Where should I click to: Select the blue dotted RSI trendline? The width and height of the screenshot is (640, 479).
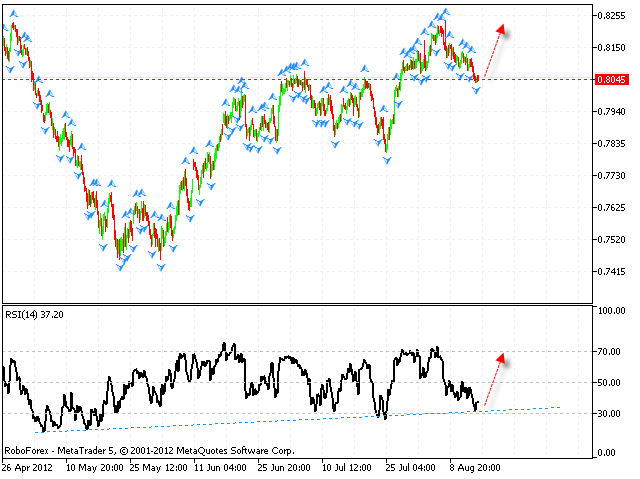(x=300, y=418)
